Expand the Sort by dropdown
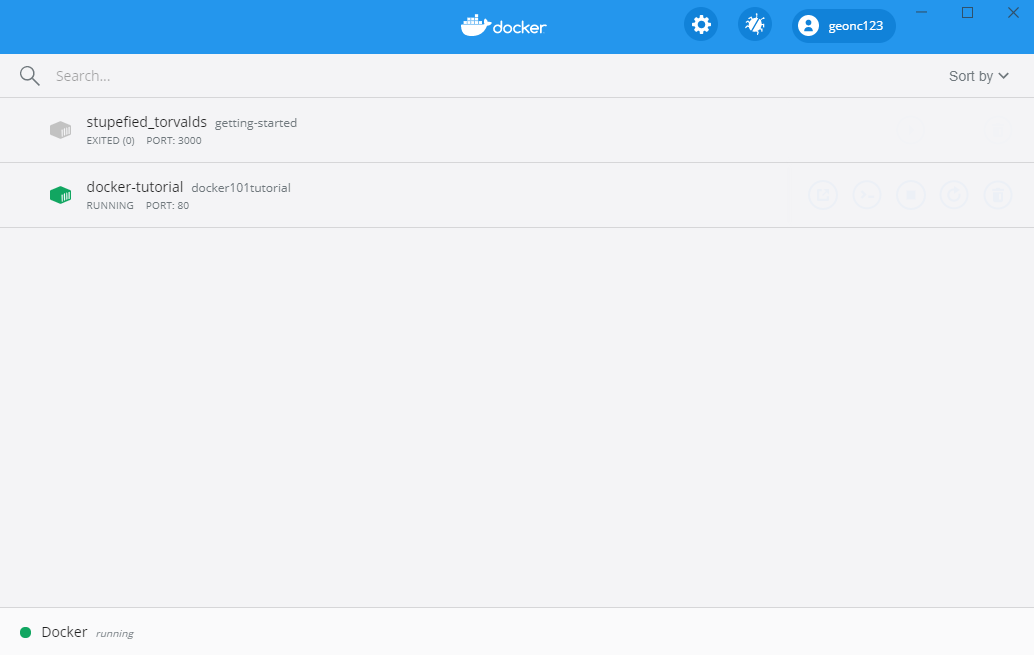Image resolution: width=1034 pixels, height=655 pixels. (979, 76)
